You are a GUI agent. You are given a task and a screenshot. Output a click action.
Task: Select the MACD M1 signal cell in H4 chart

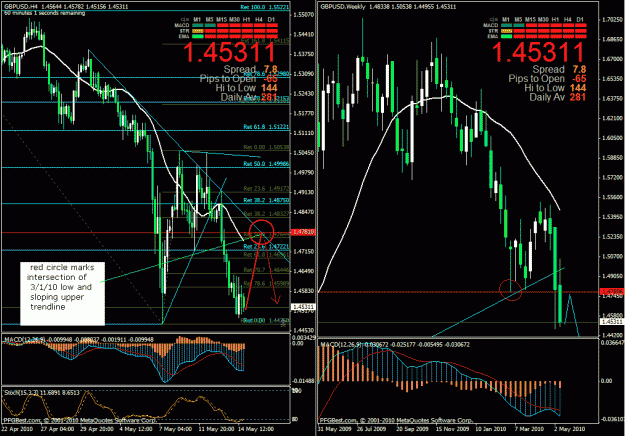[x=198, y=26]
